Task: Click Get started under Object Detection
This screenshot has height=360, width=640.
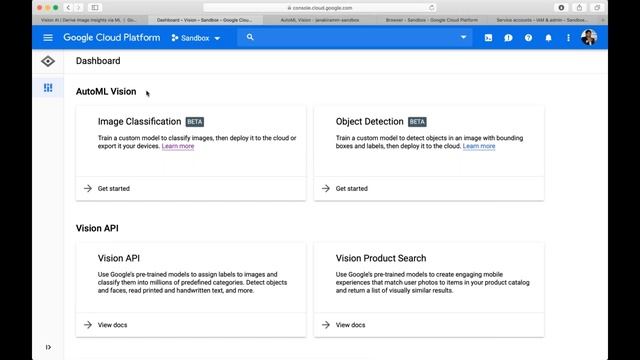Action: tap(351, 189)
